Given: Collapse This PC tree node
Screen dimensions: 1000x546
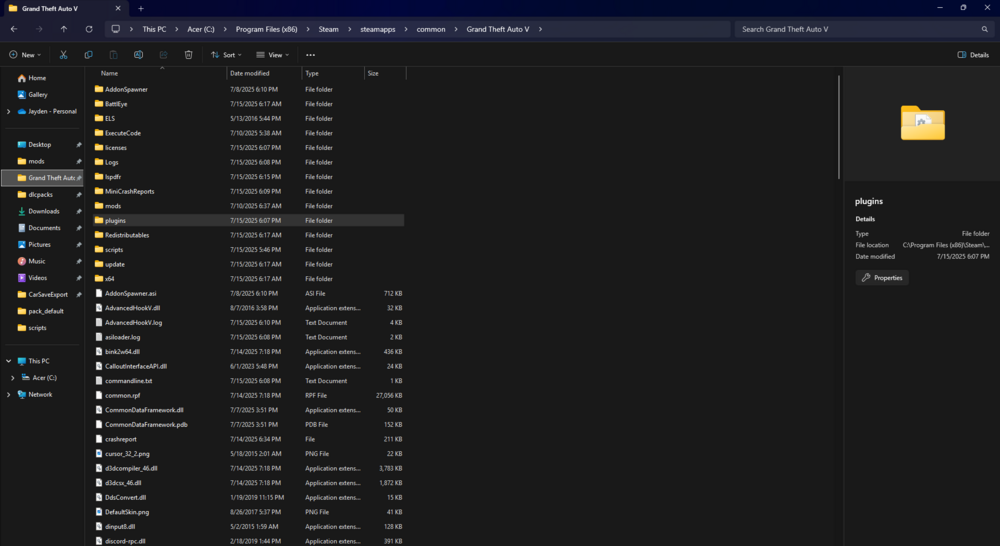Looking at the screenshot, I should pyautogui.click(x=8, y=361).
